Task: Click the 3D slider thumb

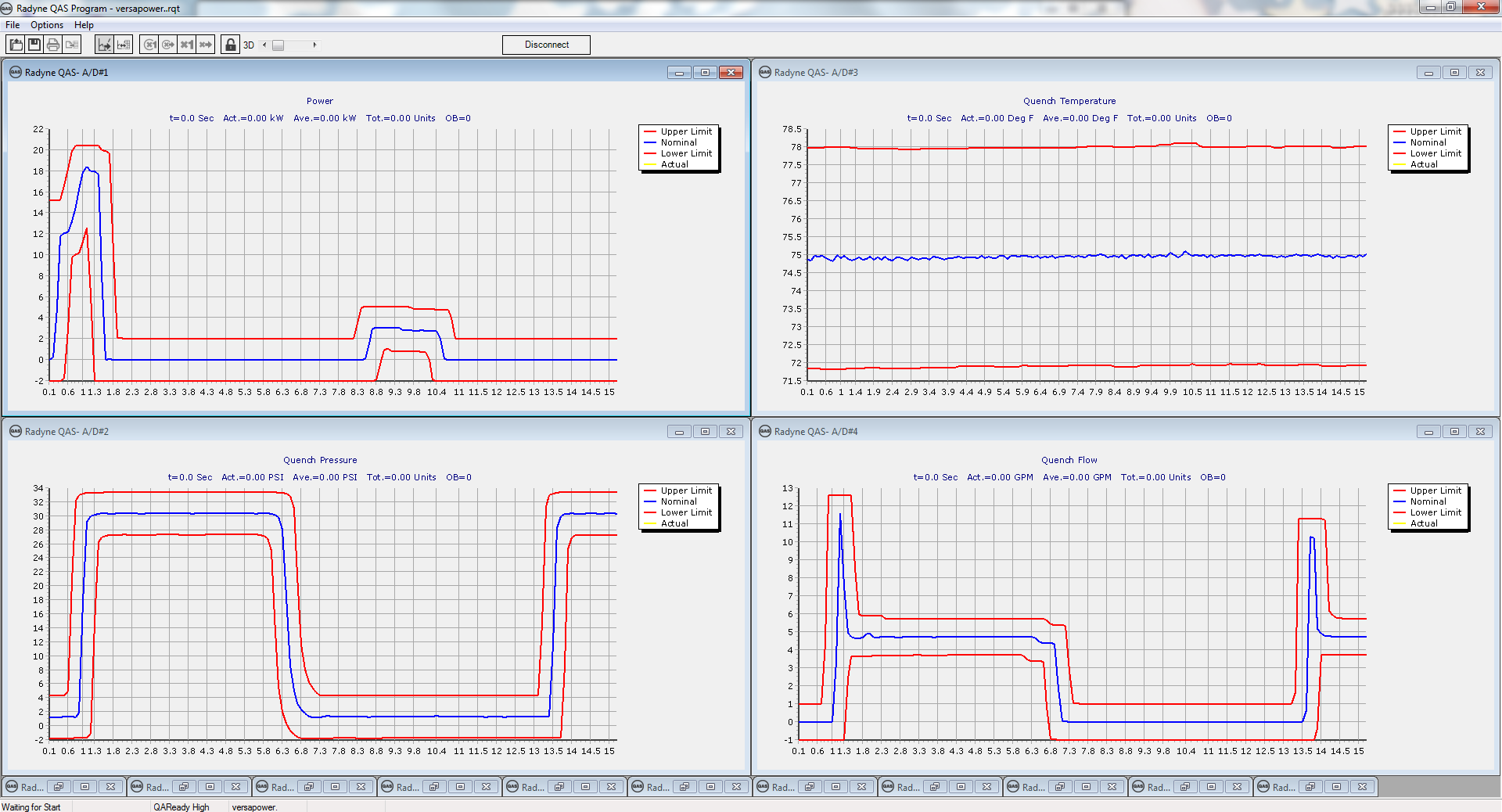Action: click(x=278, y=45)
